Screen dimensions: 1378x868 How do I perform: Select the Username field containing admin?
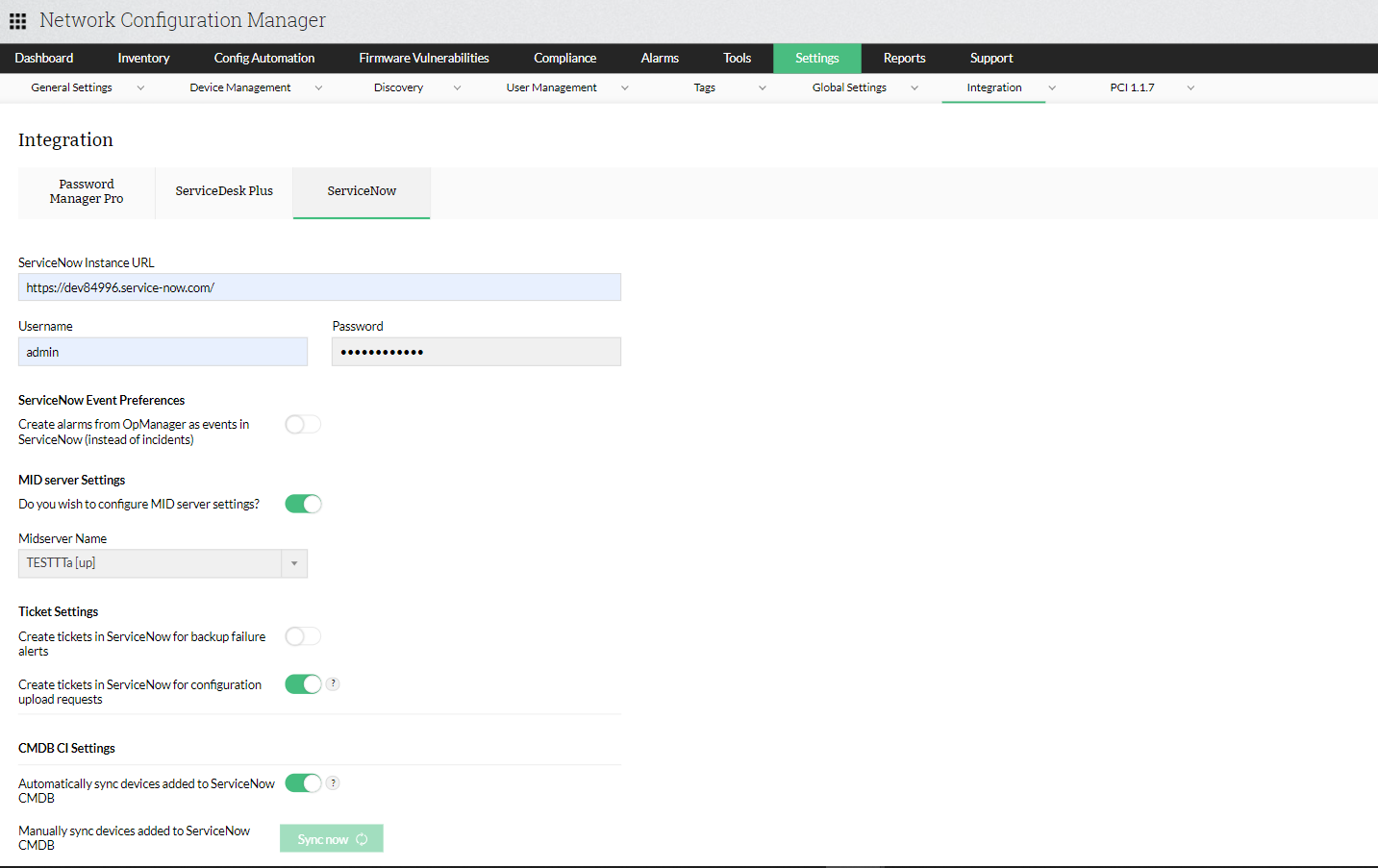click(x=163, y=351)
